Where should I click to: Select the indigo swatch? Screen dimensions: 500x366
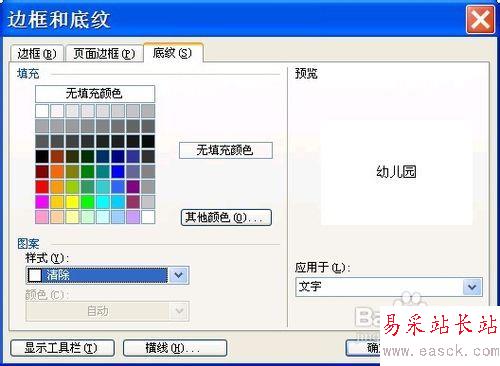click(133, 156)
